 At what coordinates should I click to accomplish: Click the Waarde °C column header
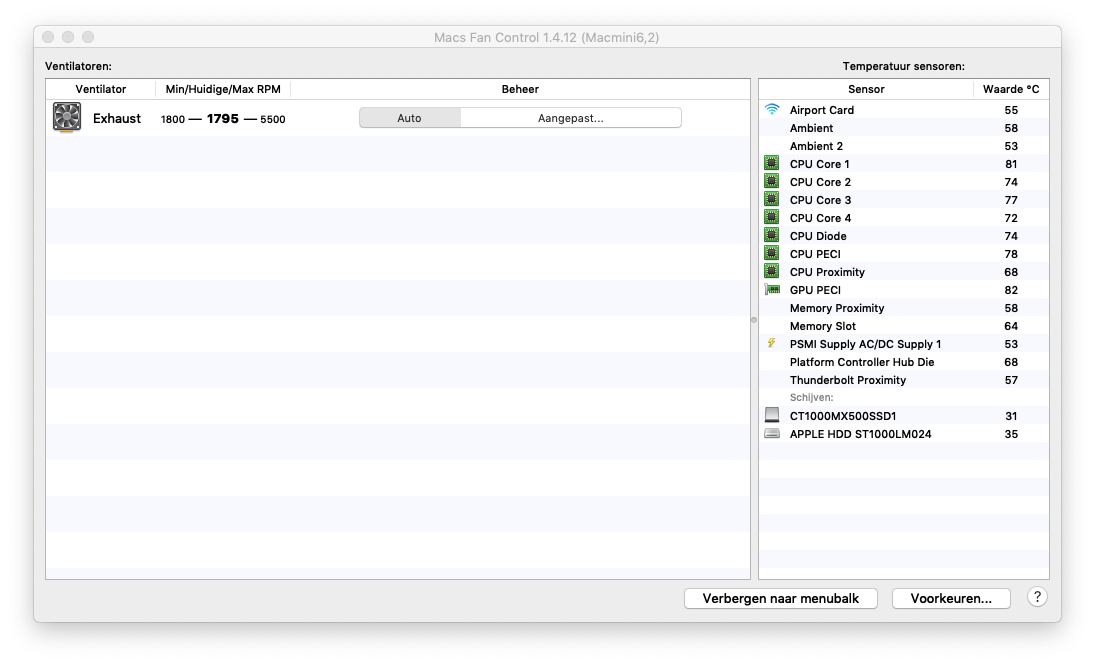1011,89
